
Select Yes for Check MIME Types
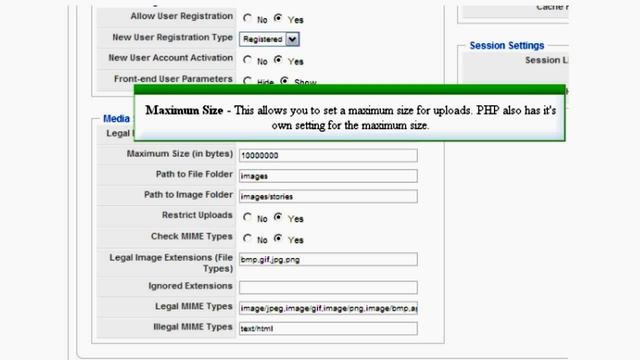[278, 239]
